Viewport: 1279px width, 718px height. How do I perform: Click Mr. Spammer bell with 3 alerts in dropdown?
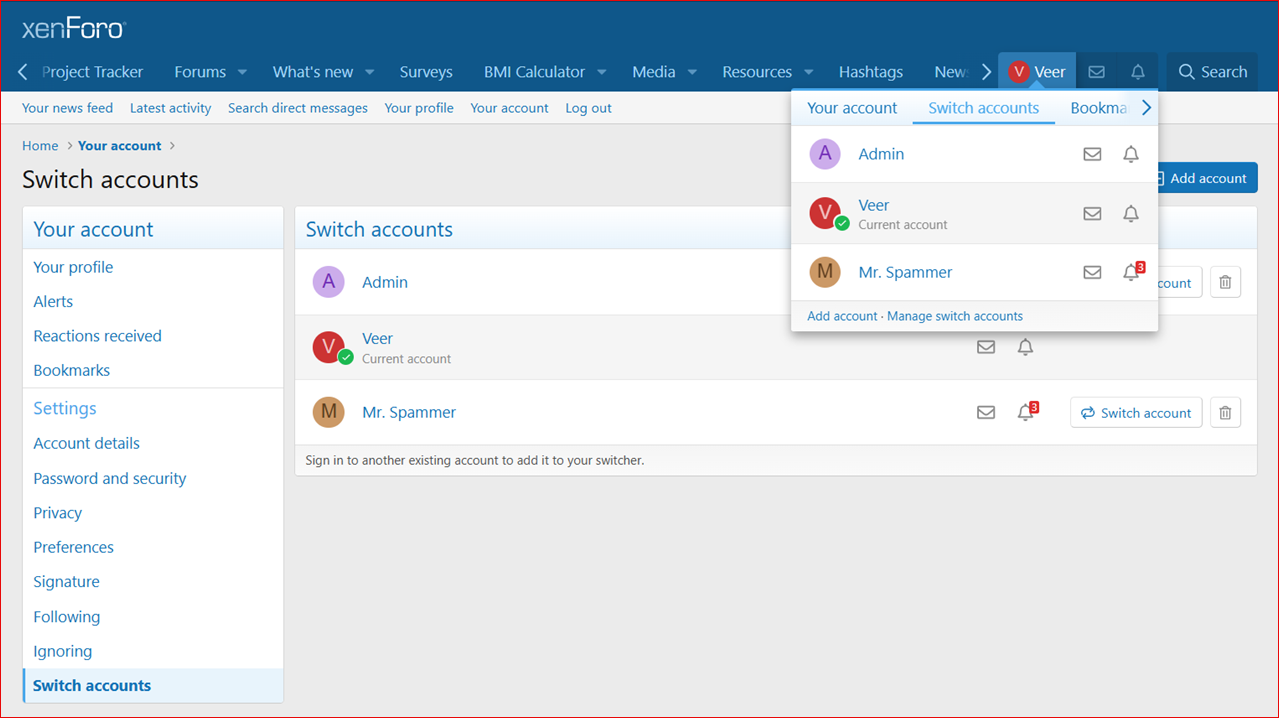click(1132, 272)
